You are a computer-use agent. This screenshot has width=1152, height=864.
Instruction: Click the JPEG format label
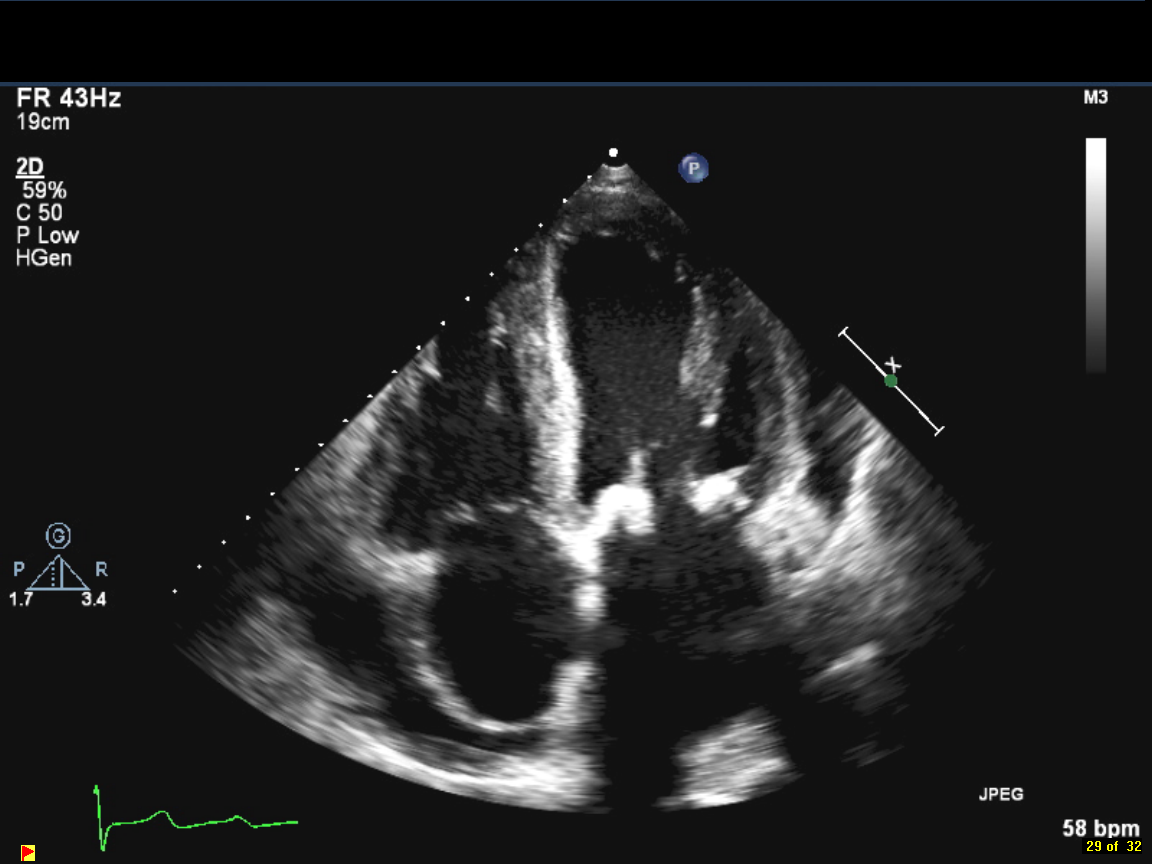coord(1000,795)
